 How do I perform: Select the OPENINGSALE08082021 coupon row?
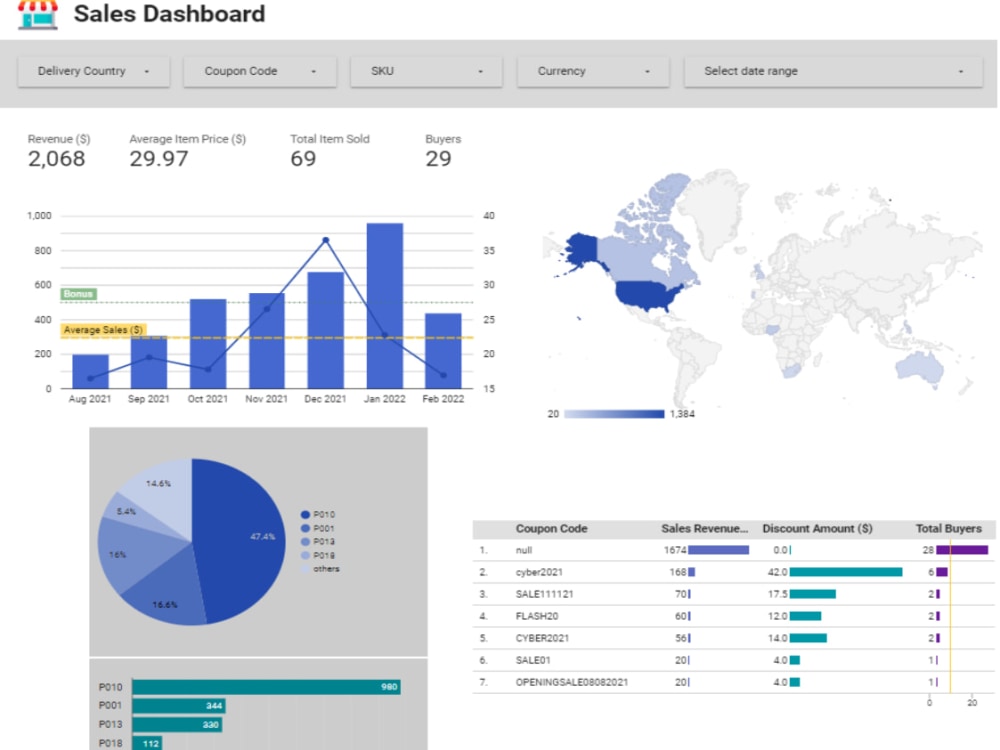pos(733,682)
